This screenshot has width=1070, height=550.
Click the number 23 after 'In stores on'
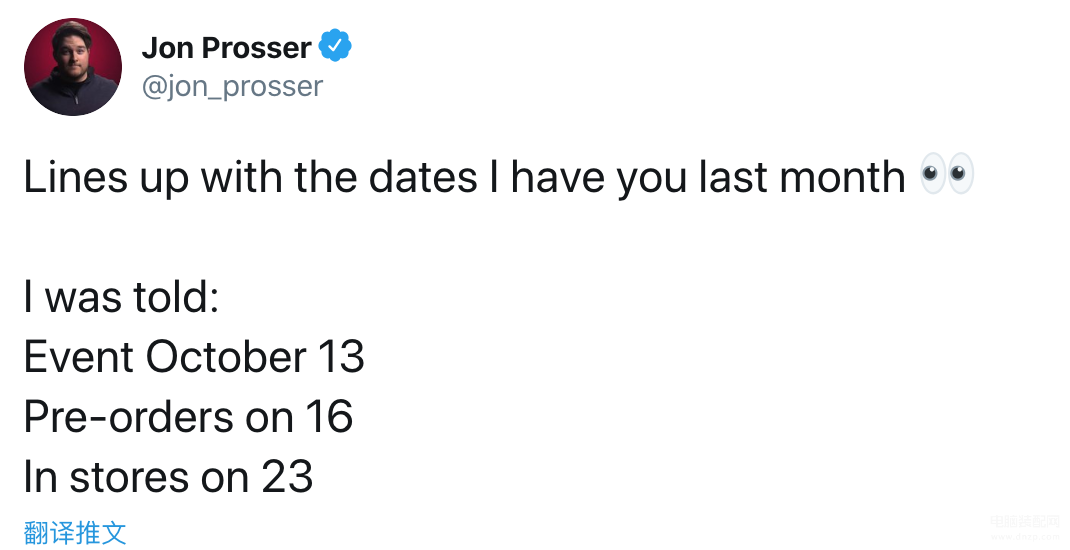tap(287, 476)
